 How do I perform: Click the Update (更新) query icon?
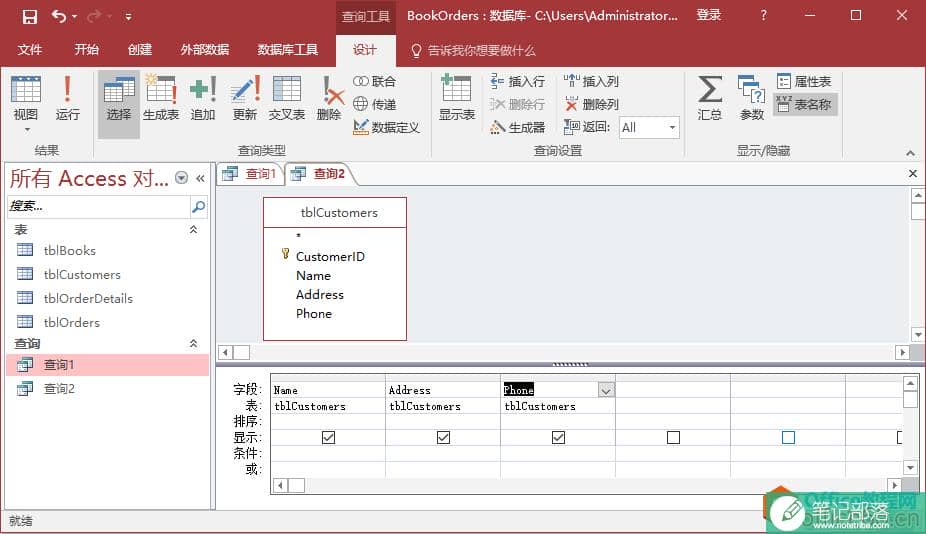244,97
